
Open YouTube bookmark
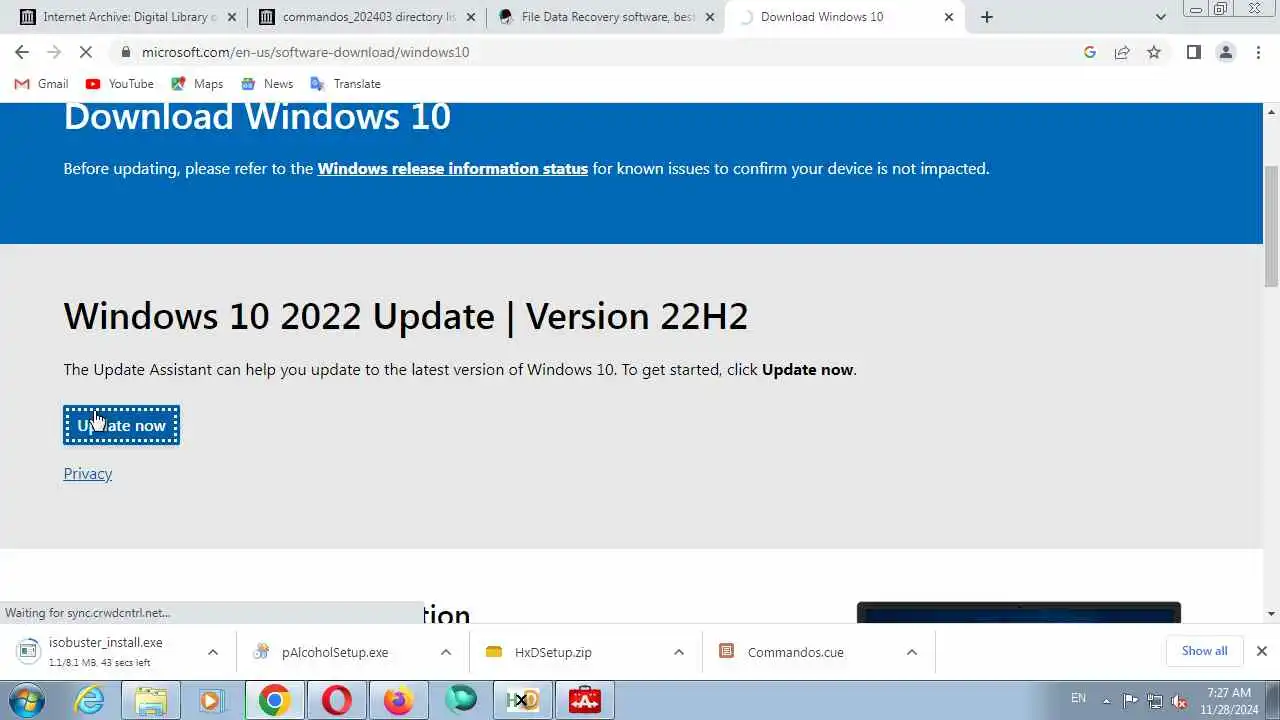[x=120, y=84]
